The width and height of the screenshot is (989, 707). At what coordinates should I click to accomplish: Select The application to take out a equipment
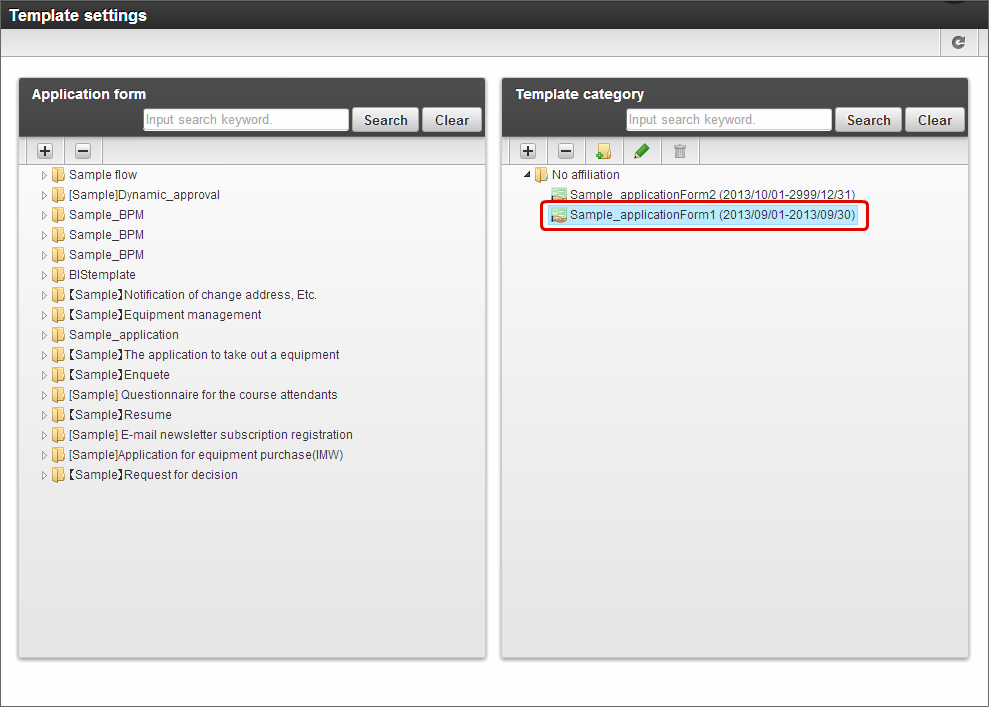coord(204,355)
